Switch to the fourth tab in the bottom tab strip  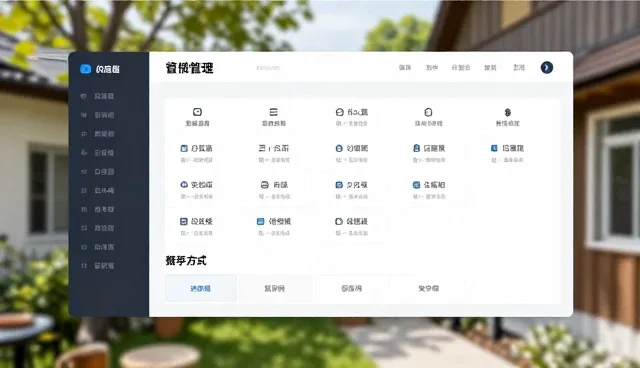(x=428, y=288)
